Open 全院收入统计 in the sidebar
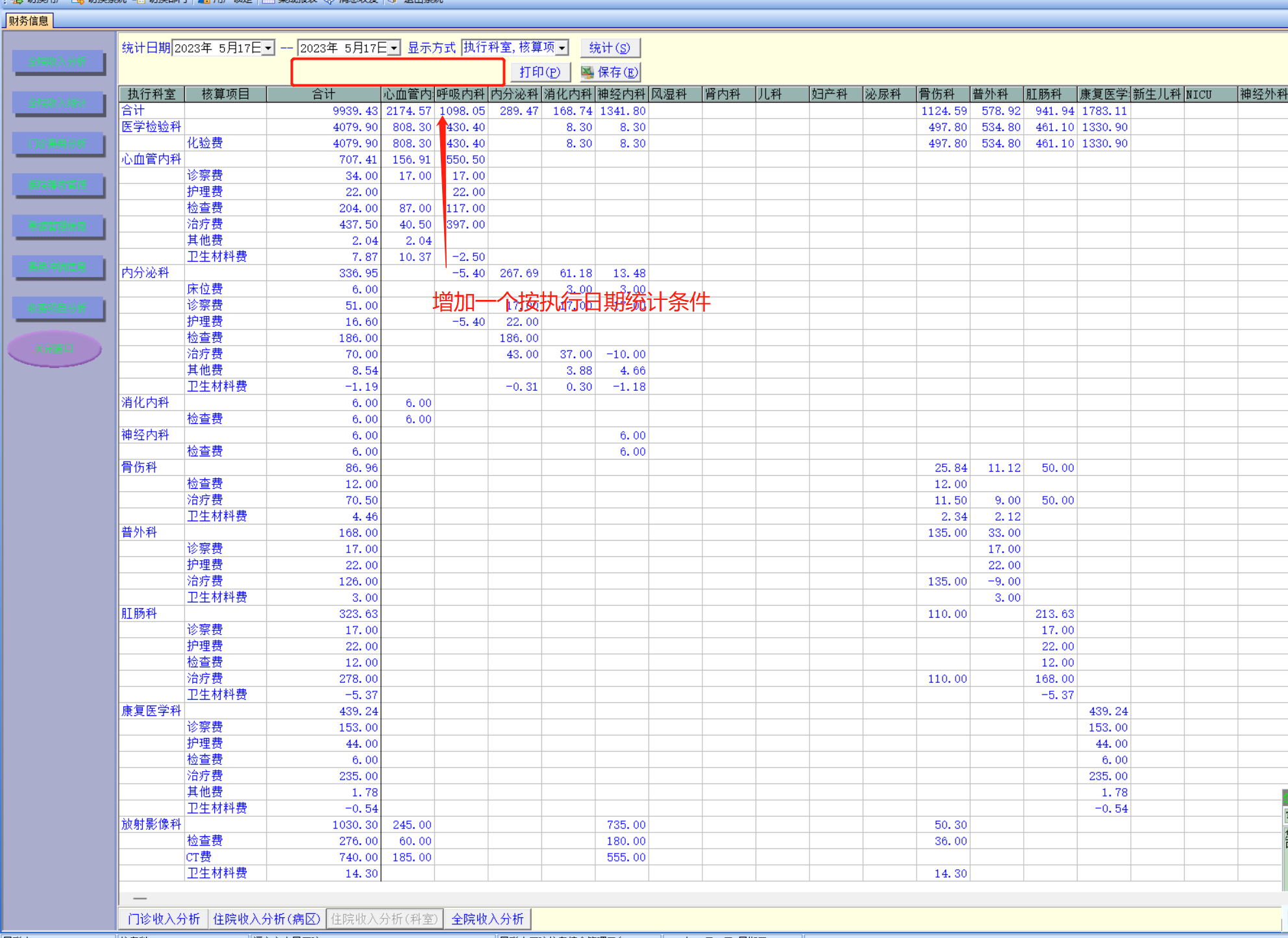 point(58,103)
